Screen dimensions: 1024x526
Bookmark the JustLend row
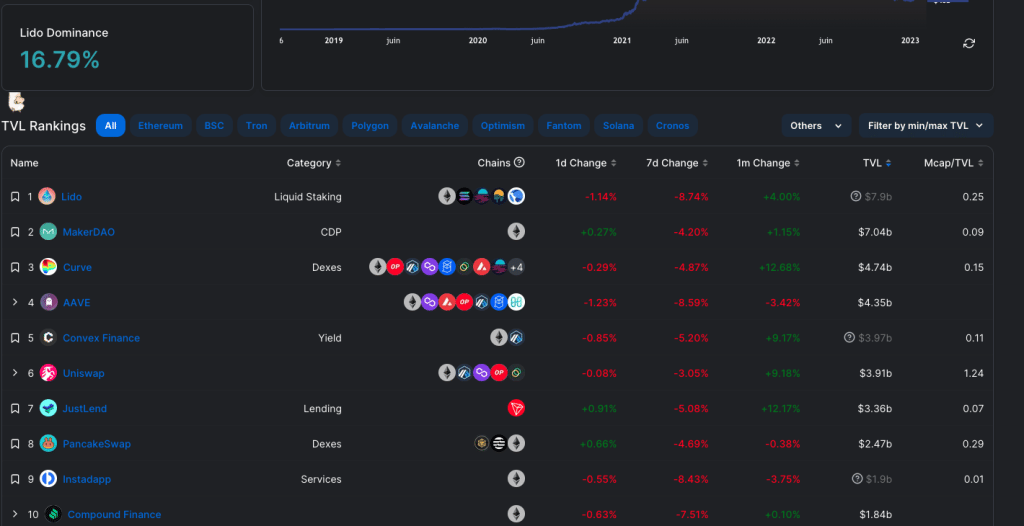pos(15,408)
